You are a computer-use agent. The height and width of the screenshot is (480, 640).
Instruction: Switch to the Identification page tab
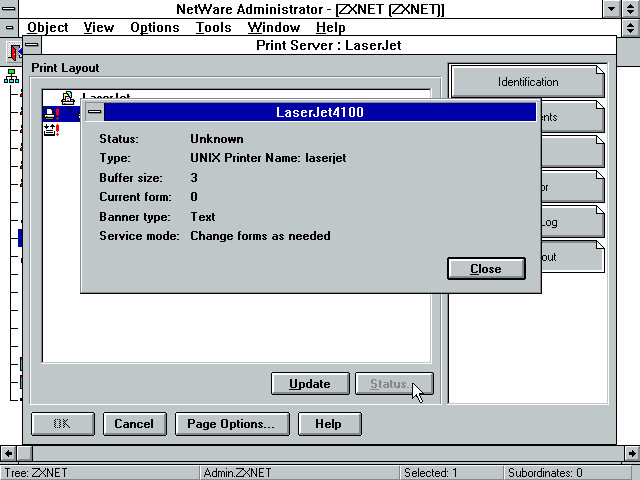click(x=528, y=82)
